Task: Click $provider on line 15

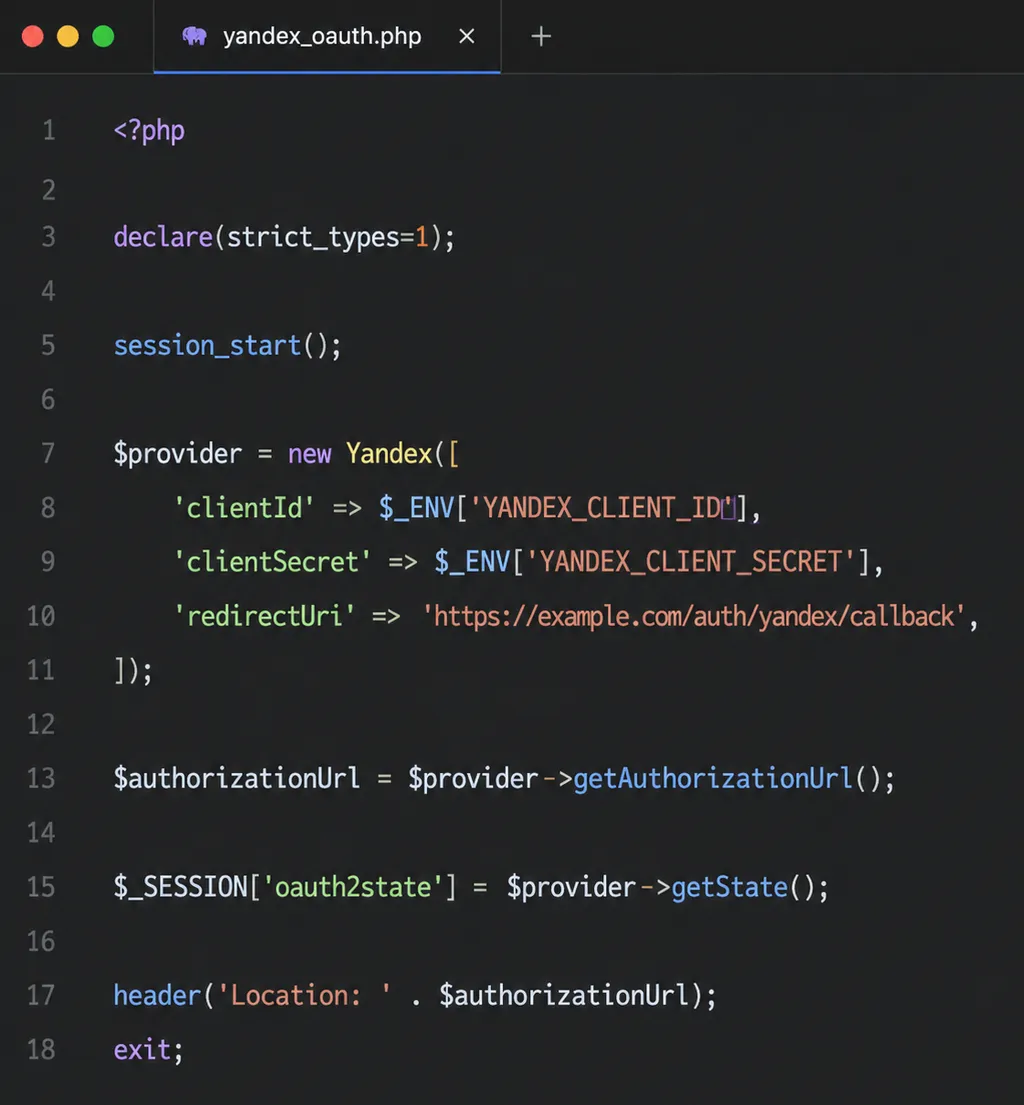Action: (572, 888)
